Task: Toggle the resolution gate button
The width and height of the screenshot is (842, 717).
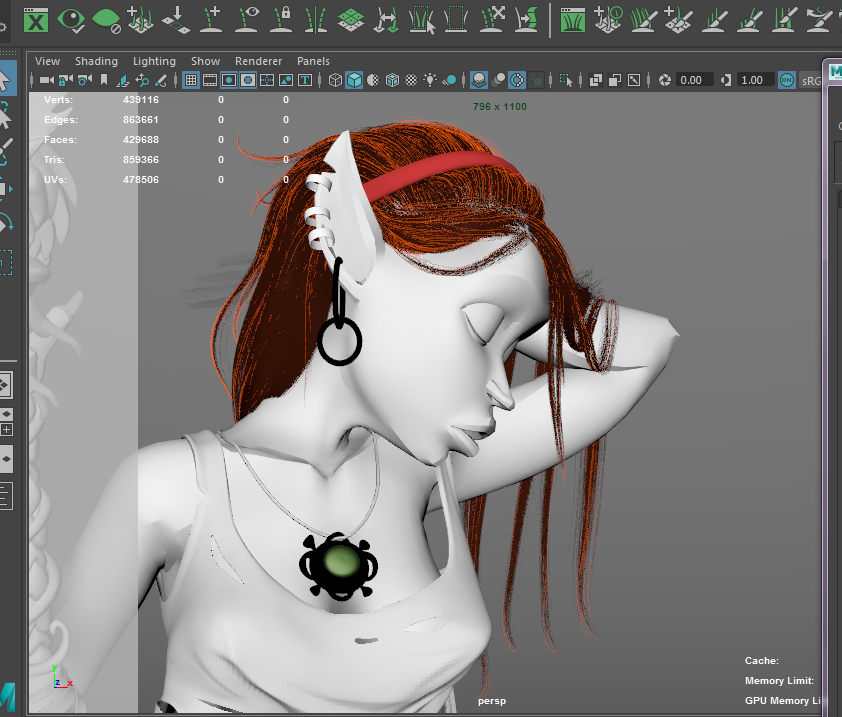Action: (229, 81)
